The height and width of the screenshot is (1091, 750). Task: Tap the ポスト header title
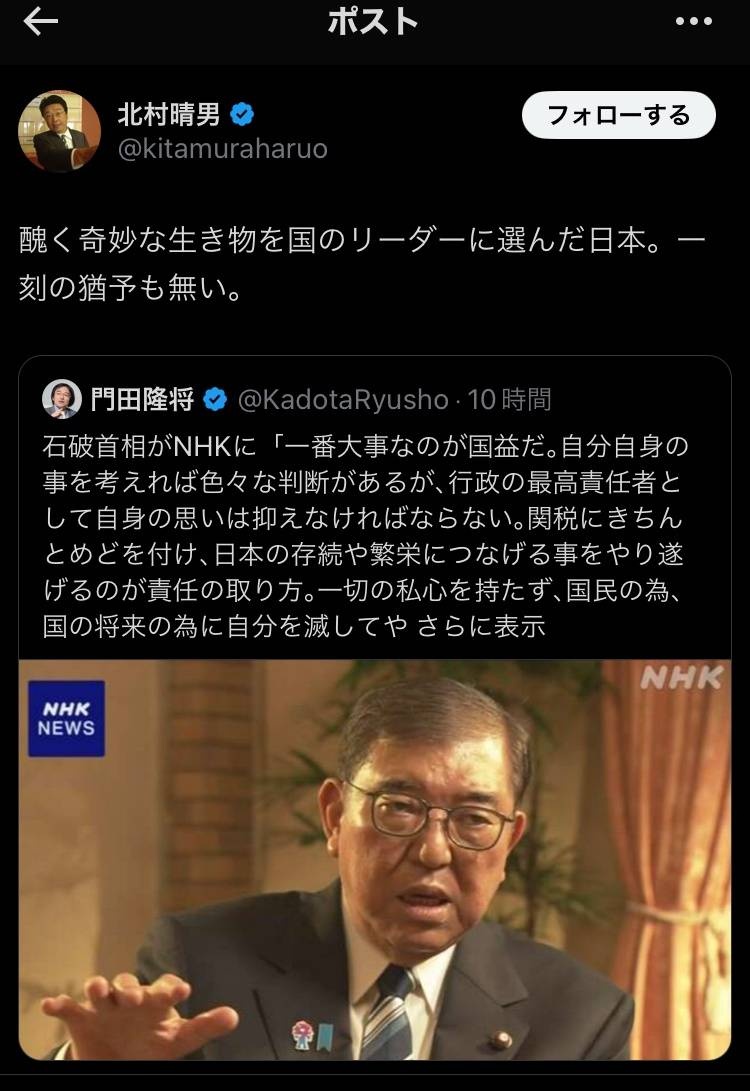tap(373, 22)
